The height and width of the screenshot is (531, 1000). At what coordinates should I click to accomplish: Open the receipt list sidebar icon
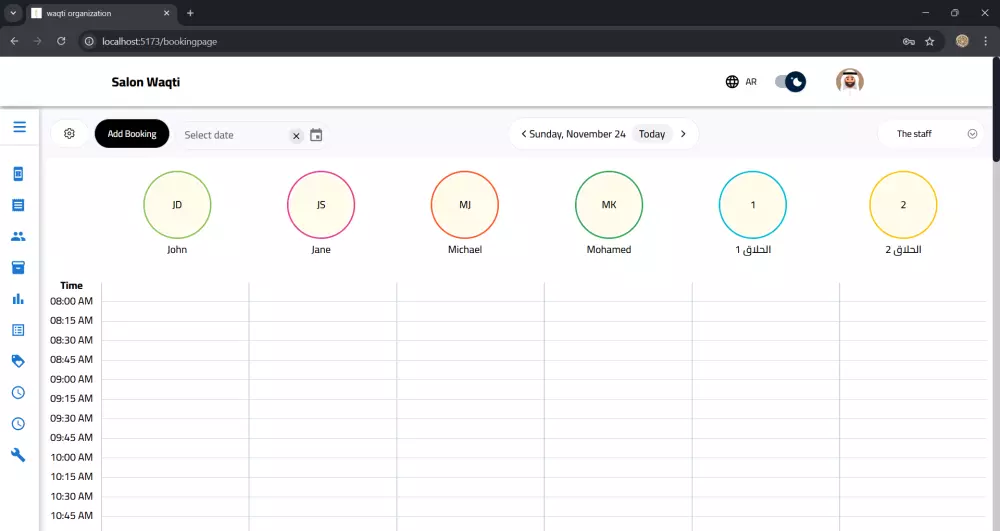click(x=18, y=205)
